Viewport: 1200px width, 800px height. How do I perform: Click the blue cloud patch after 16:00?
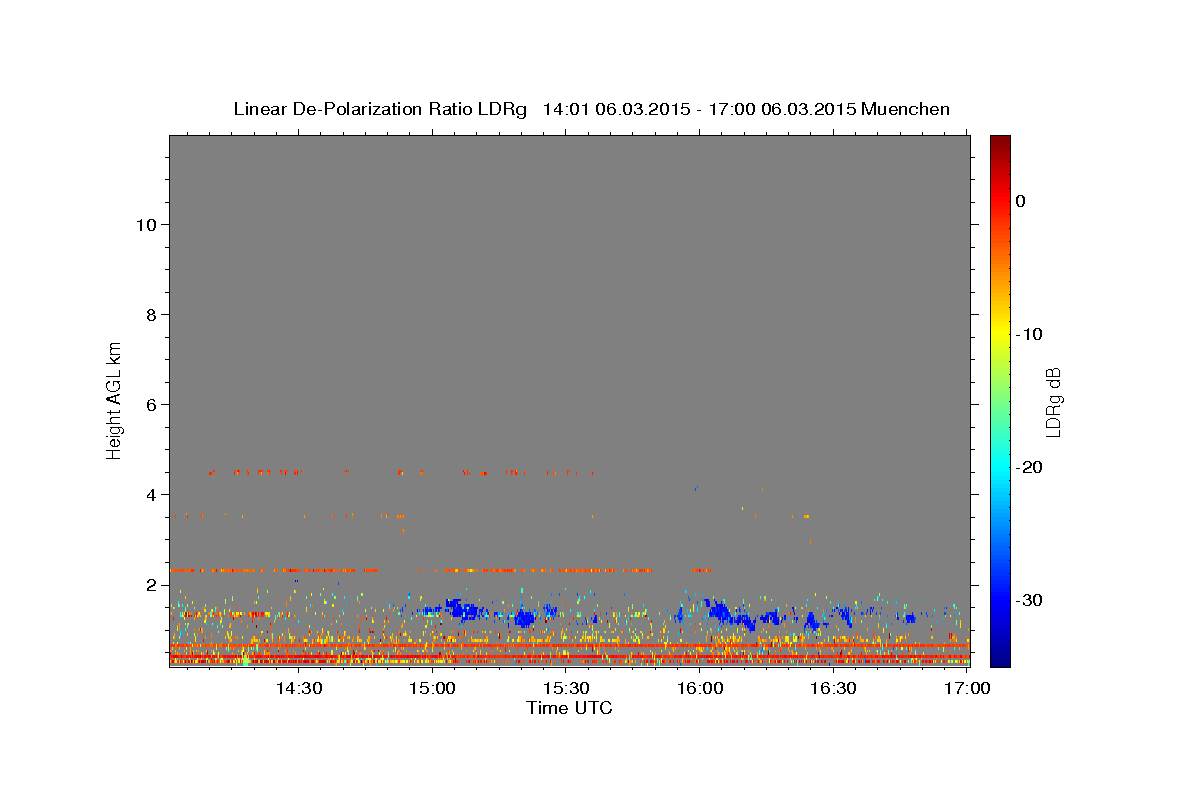point(722,611)
